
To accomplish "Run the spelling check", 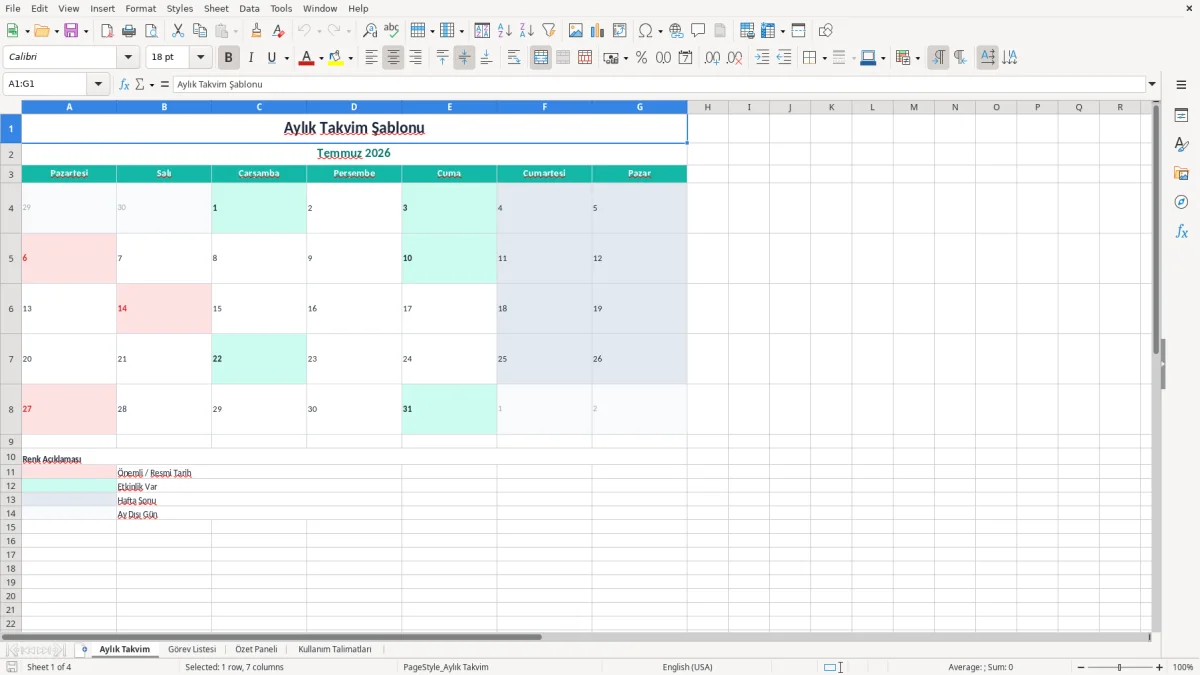I will (x=392, y=31).
